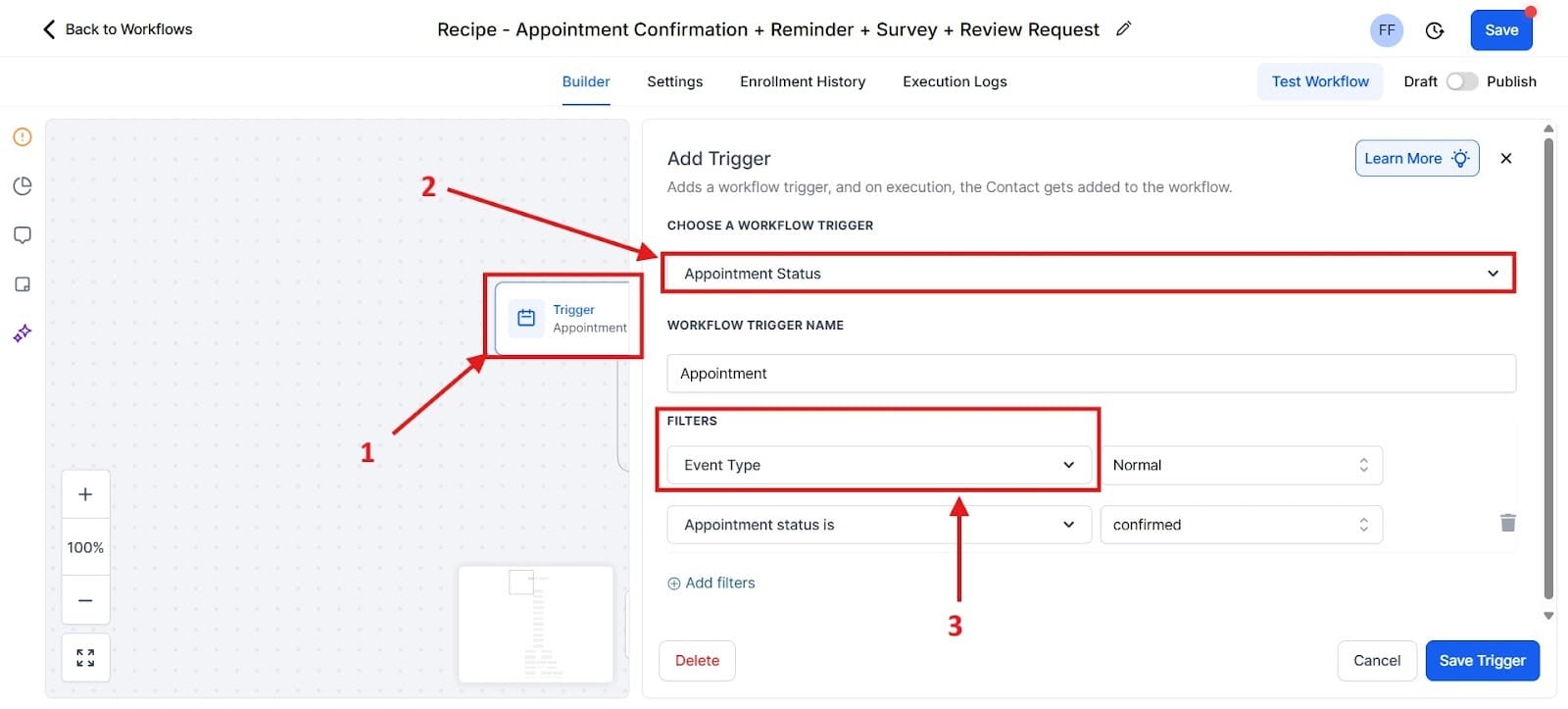Open version history clock icon
Image resolution: width=1568 pixels, height=709 pixels.
(1435, 30)
